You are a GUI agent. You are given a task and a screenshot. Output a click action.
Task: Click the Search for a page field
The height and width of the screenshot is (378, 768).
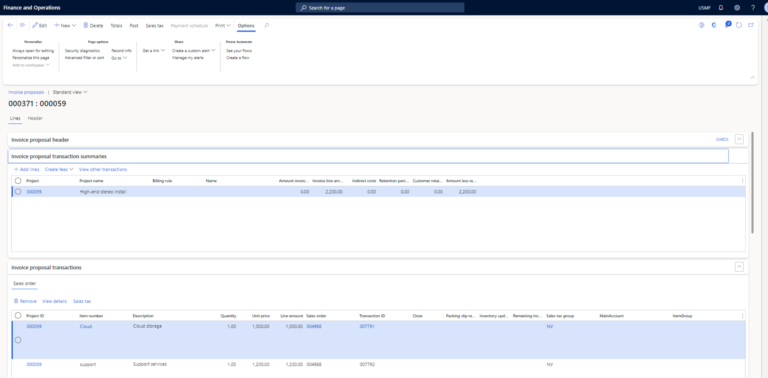(380, 8)
